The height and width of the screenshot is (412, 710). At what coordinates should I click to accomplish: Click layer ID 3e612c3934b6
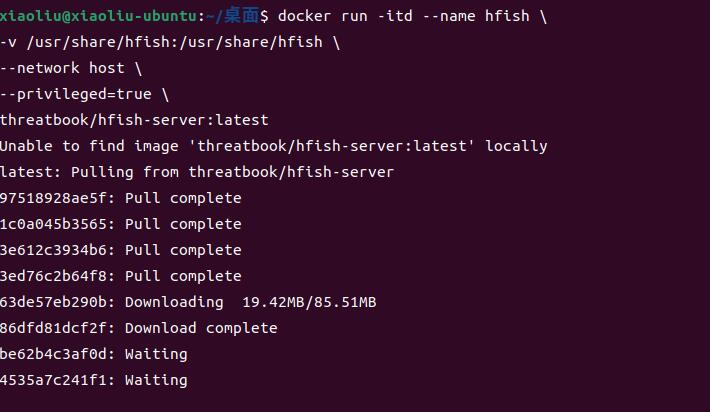pyautogui.click(x=57, y=250)
